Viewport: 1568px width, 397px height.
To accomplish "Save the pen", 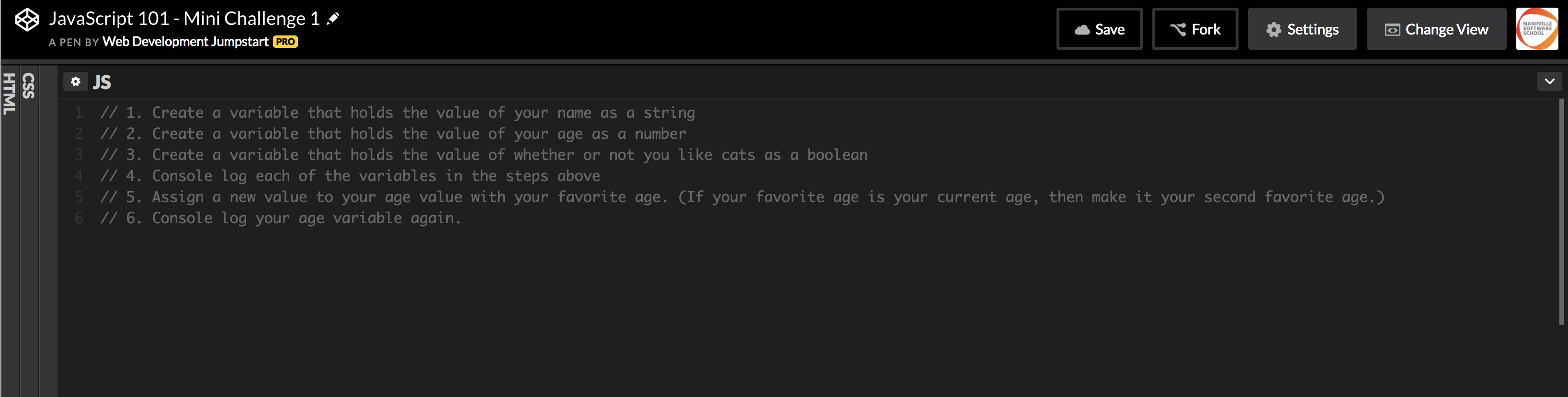I will tap(1099, 29).
